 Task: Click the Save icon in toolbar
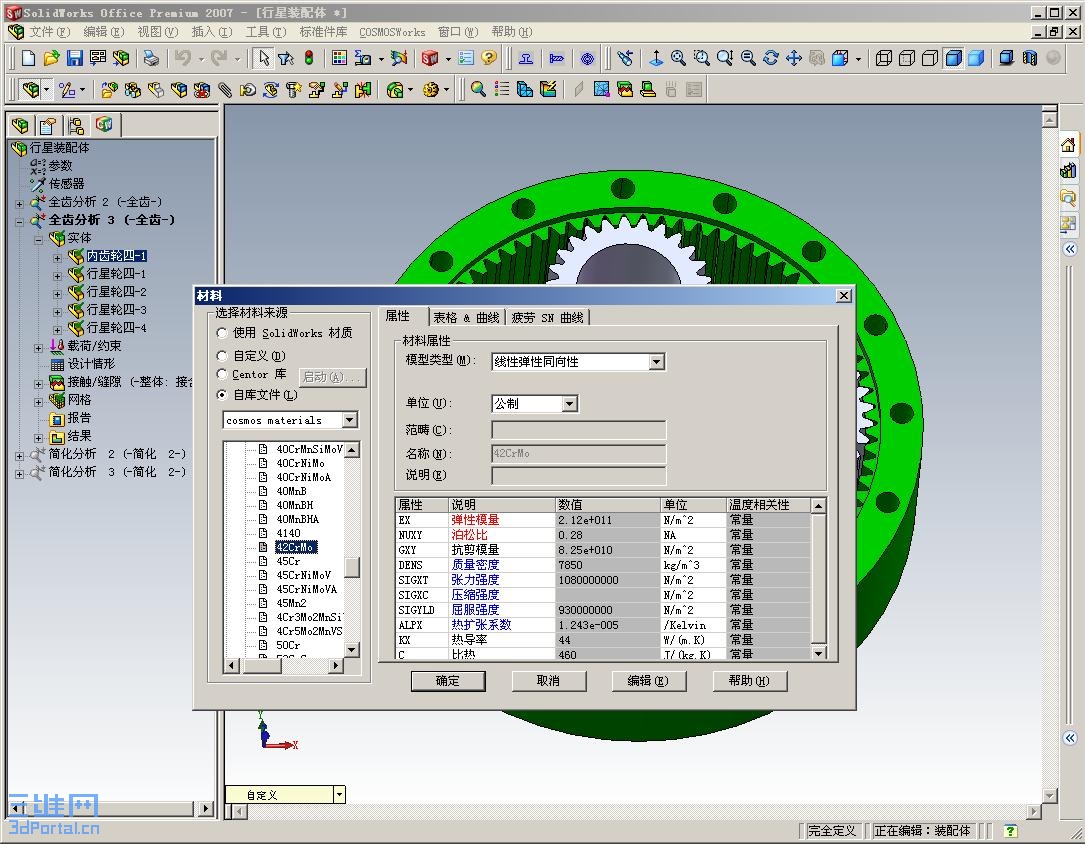pyautogui.click(x=74, y=58)
